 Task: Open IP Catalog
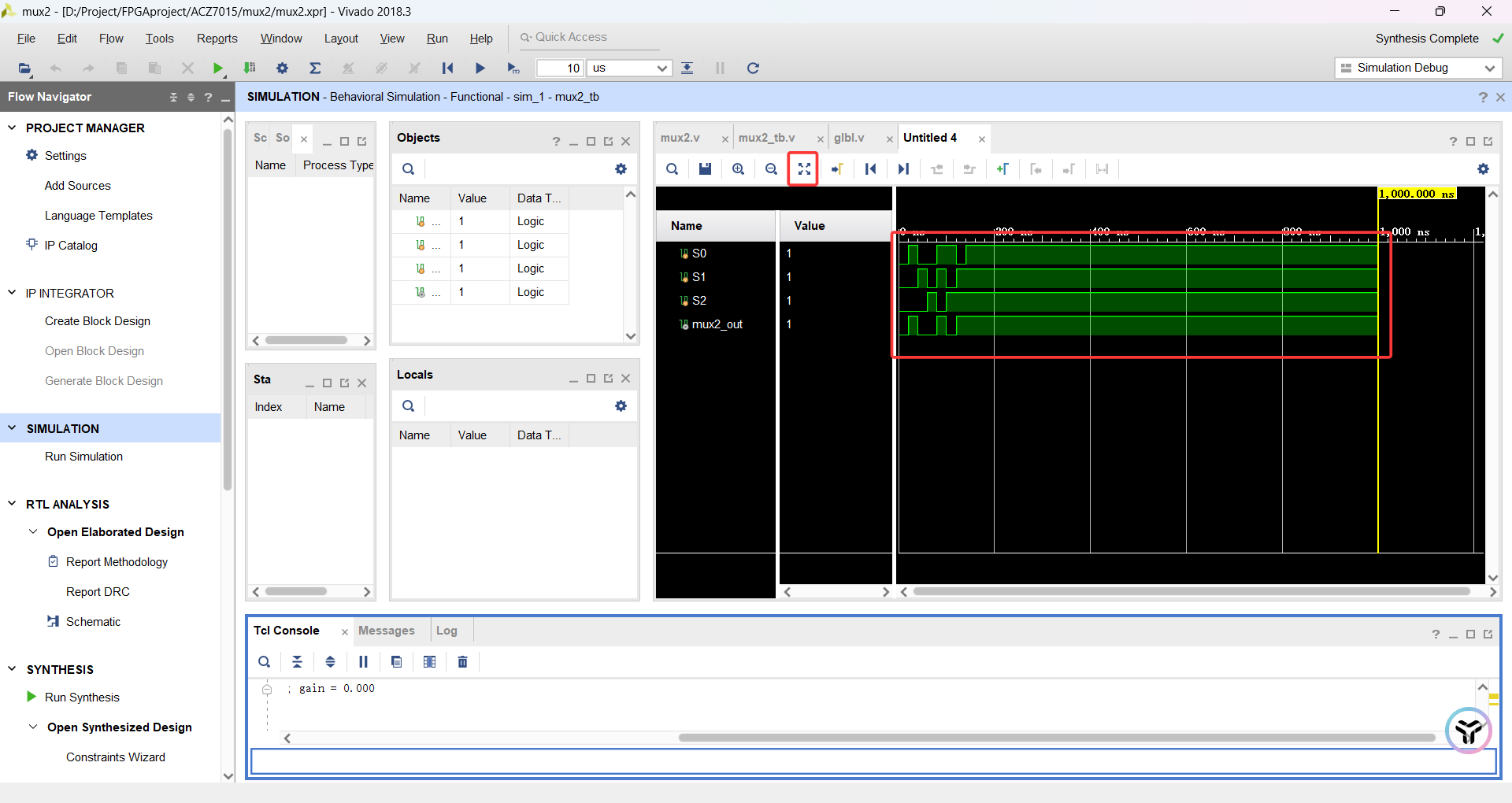pyautogui.click(x=71, y=246)
